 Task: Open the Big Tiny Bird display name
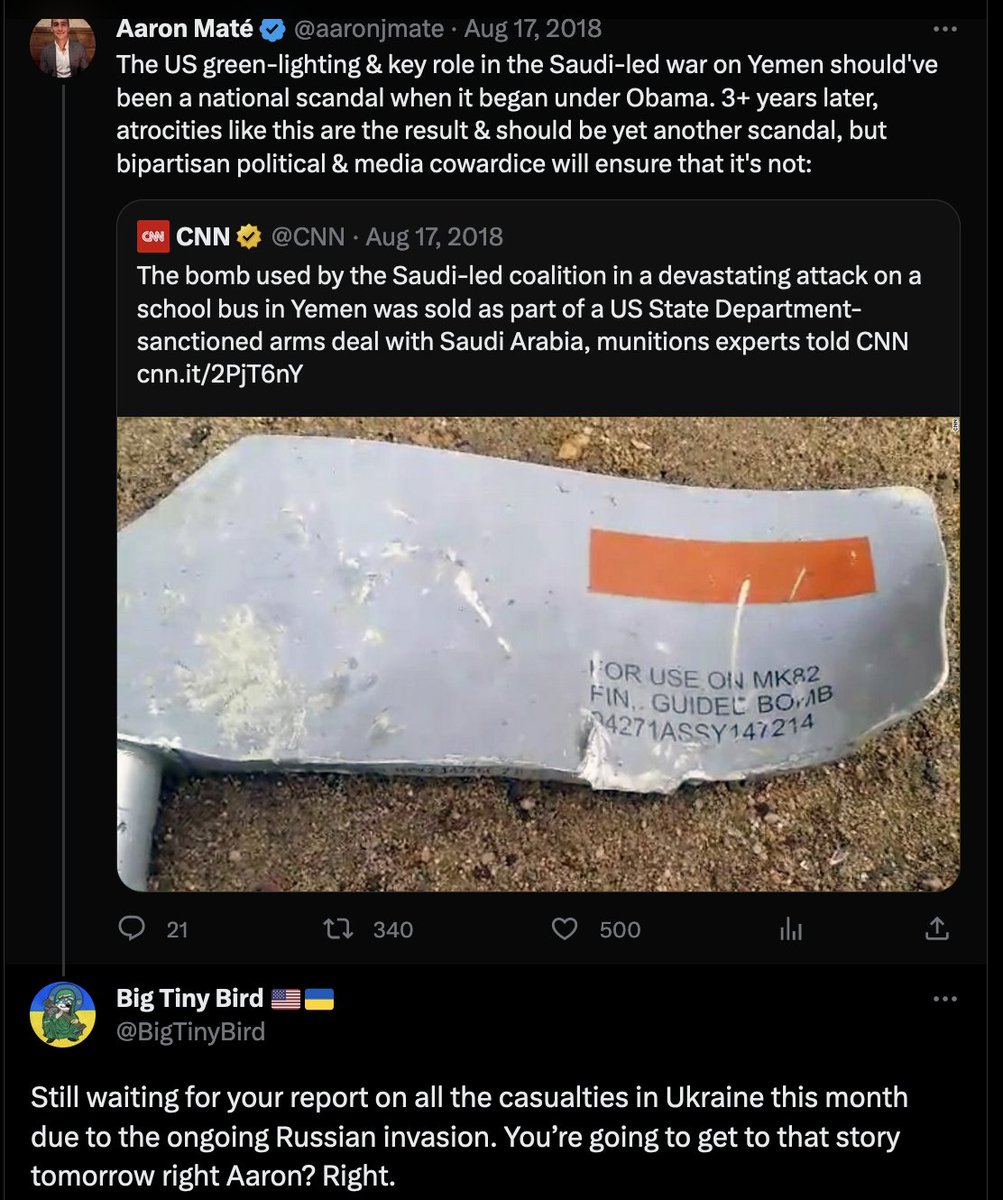[190, 998]
